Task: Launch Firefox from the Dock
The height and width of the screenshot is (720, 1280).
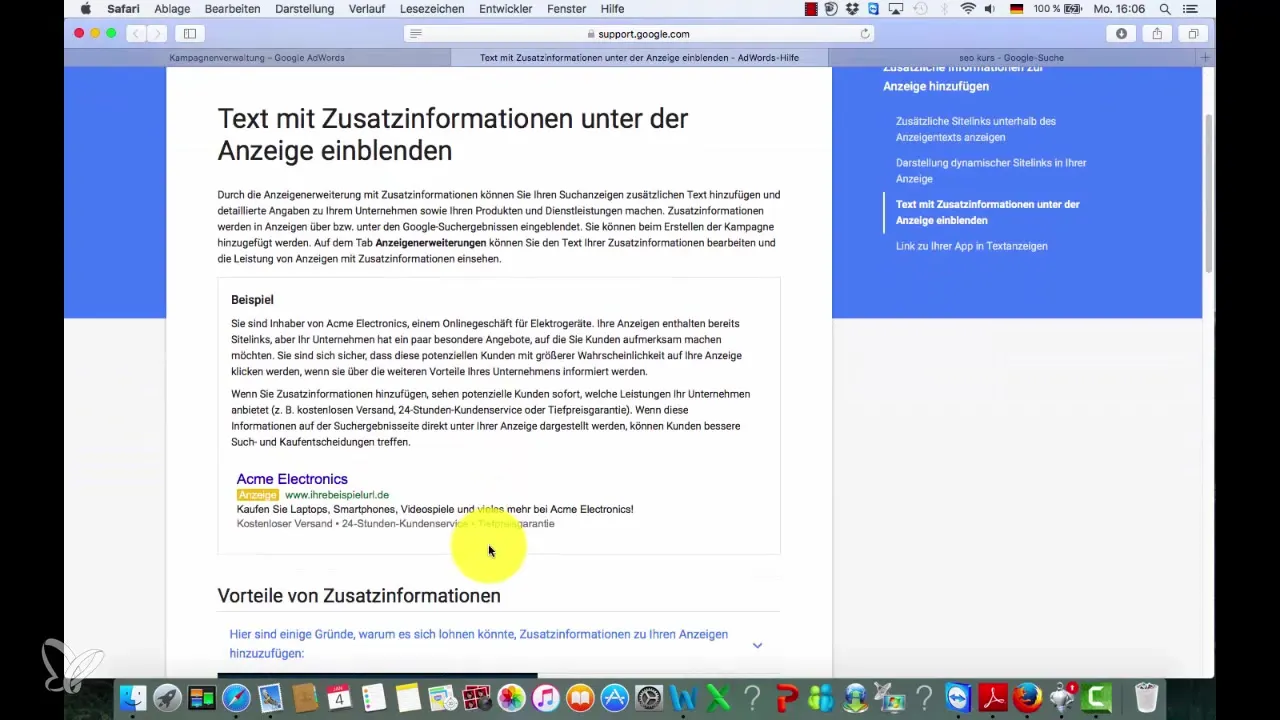Action: point(1028,697)
